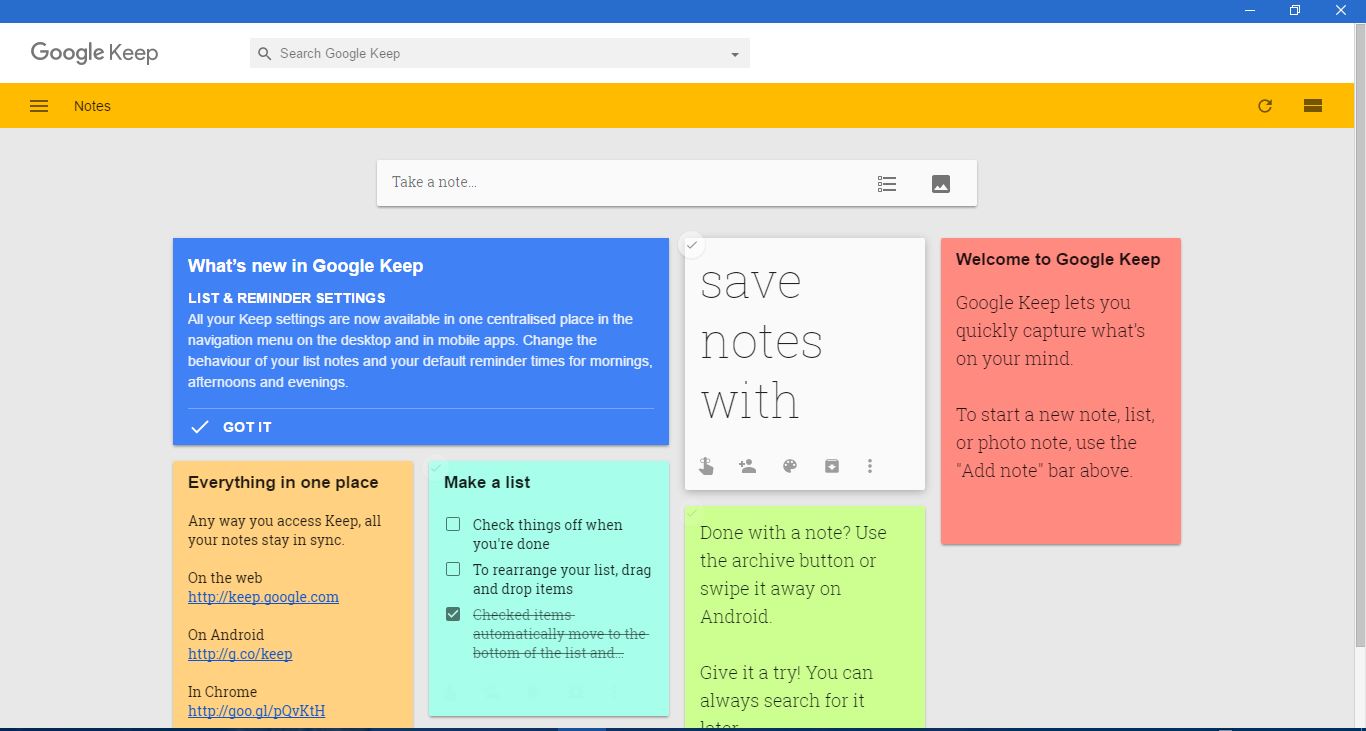The image size is (1366, 731).
Task: Open the g.co/keep Android link
Action: click(240, 654)
